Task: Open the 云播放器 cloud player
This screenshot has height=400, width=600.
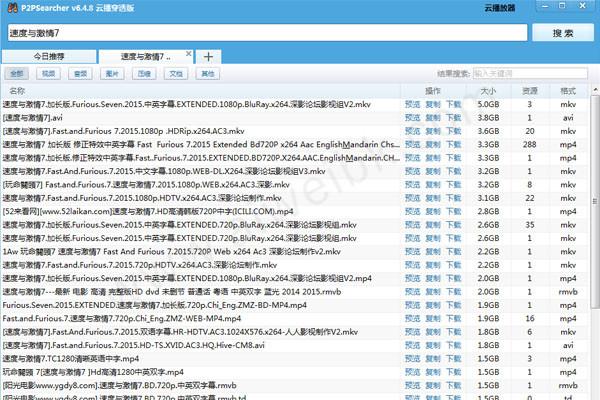Action: (x=500, y=8)
